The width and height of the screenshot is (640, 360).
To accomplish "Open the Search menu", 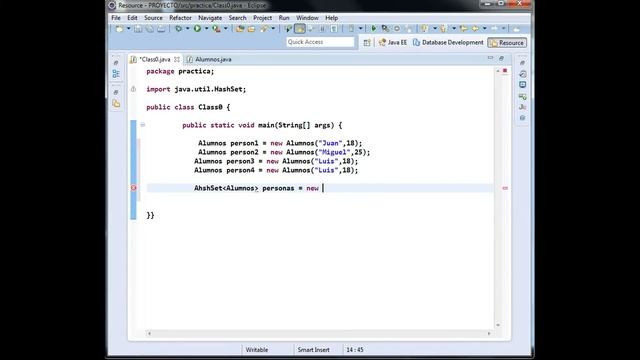I will pyautogui.click(x=238, y=18).
